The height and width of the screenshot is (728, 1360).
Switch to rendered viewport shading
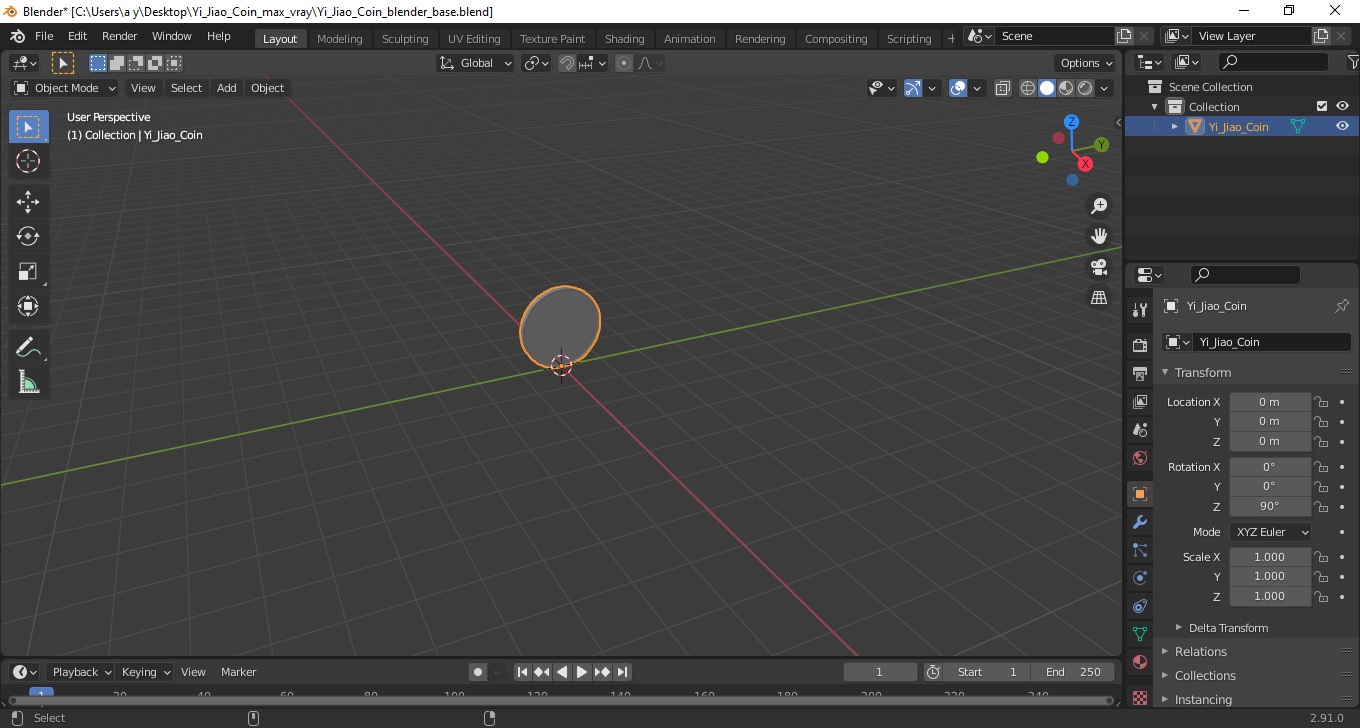(x=1085, y=88)
